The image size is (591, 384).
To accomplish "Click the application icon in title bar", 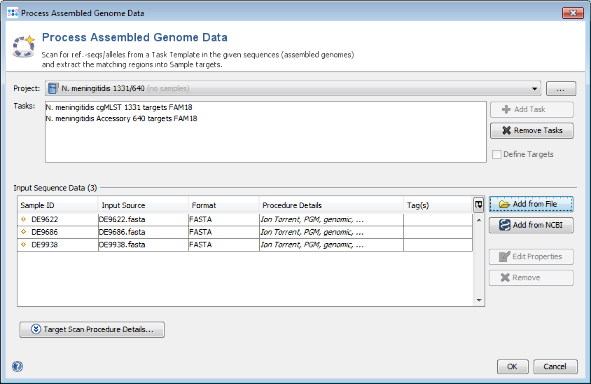I will point(13,12).
